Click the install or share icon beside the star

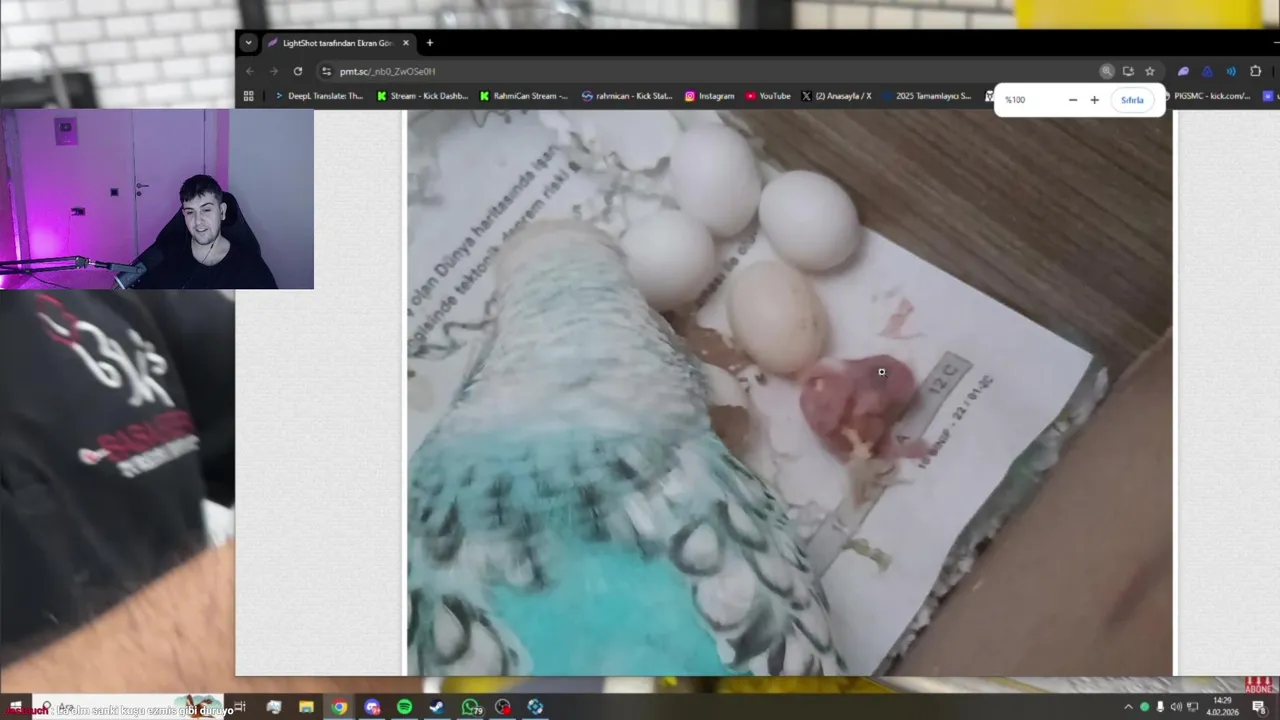coord(1128,71)
